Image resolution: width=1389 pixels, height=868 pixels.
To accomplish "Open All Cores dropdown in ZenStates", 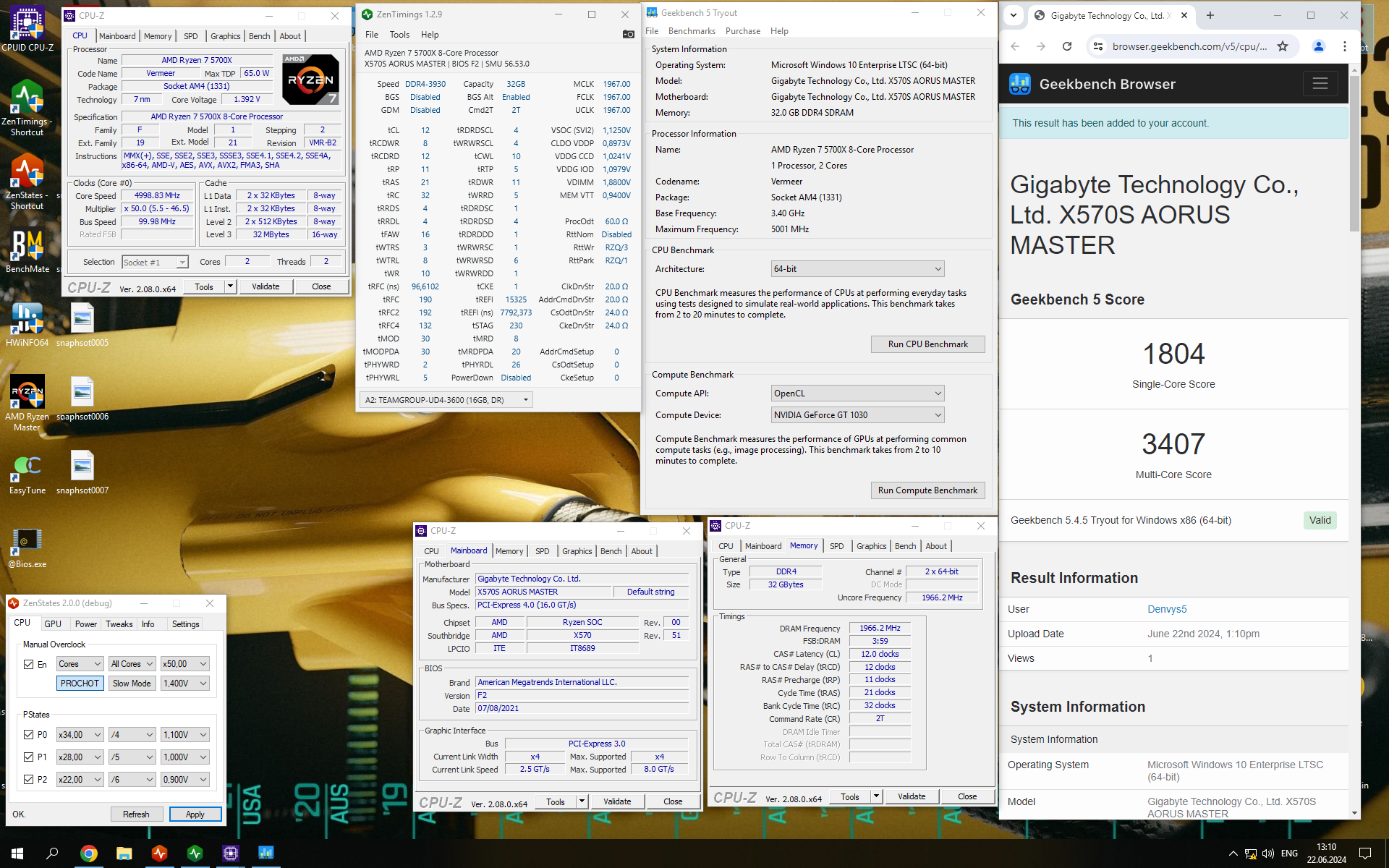I will [132, 664].
